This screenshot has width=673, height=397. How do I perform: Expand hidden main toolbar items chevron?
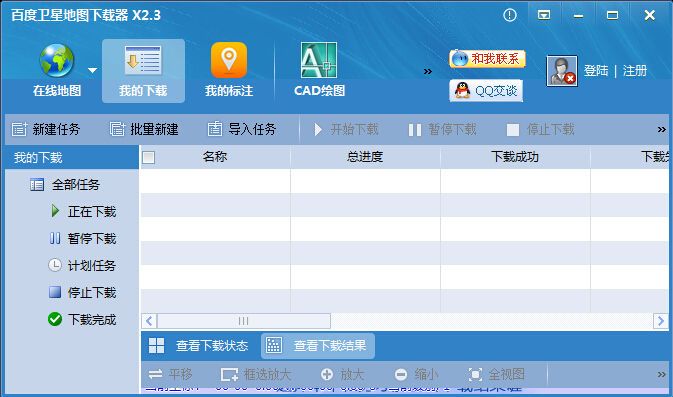427,71
